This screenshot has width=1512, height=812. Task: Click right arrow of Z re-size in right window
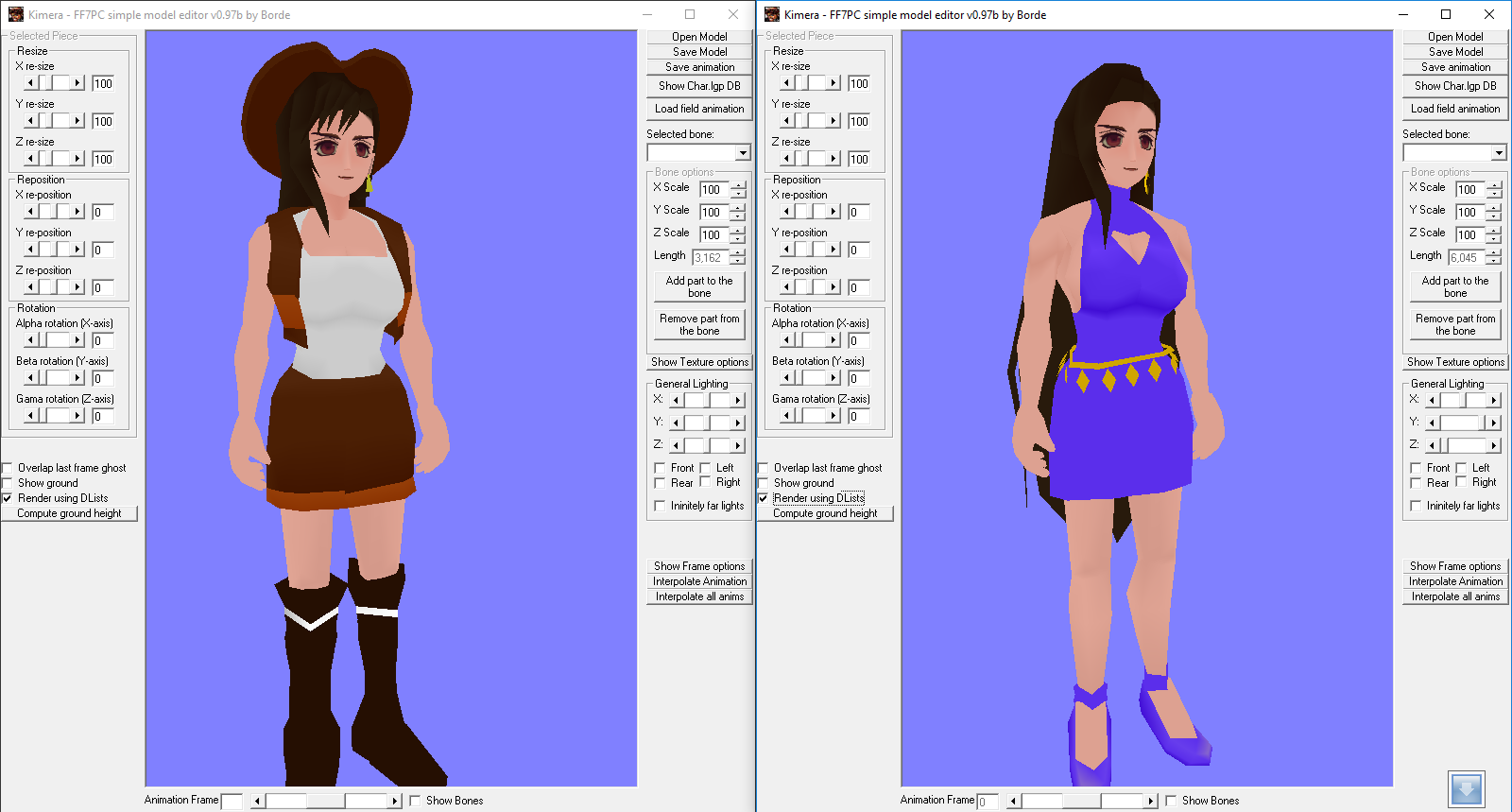[833, 159]
